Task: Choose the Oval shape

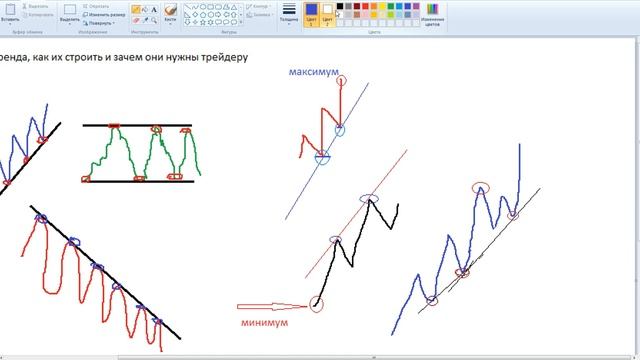Action: click(203, 7)
